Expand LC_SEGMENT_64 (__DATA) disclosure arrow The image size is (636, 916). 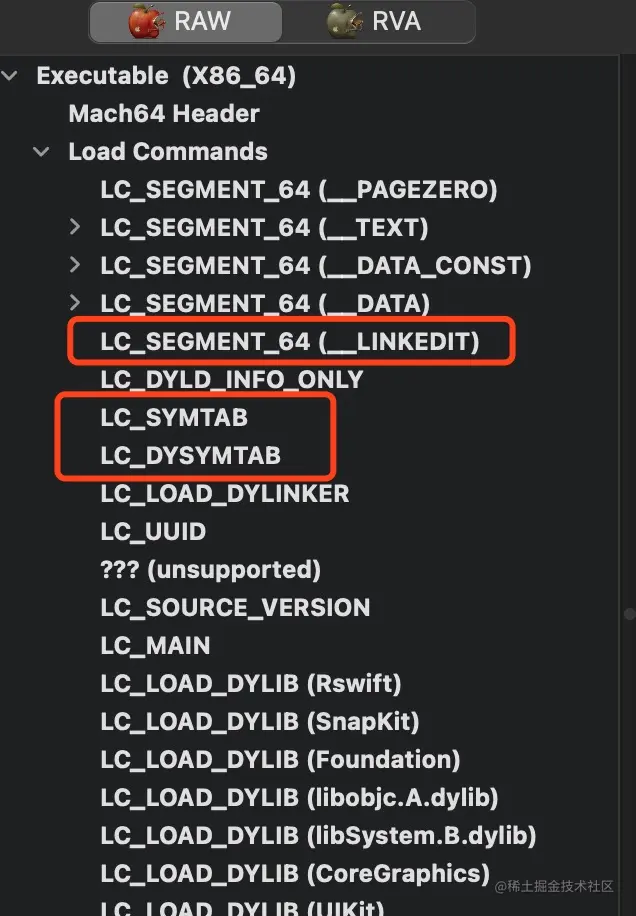[75, 303]
